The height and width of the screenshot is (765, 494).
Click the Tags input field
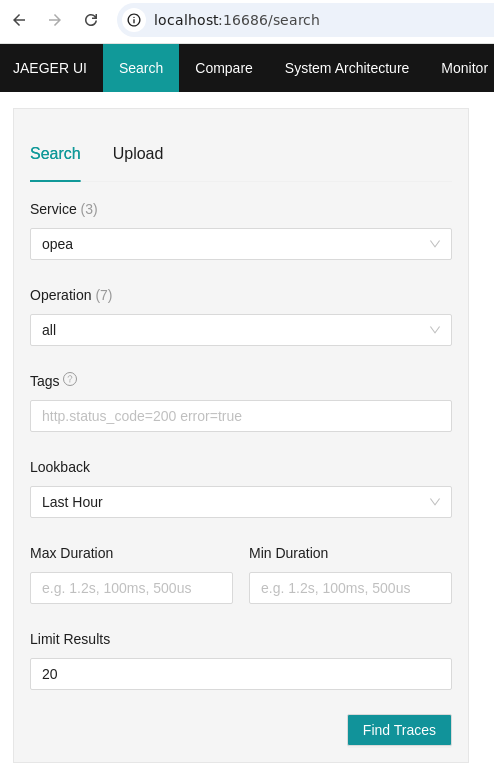[241, 416]
